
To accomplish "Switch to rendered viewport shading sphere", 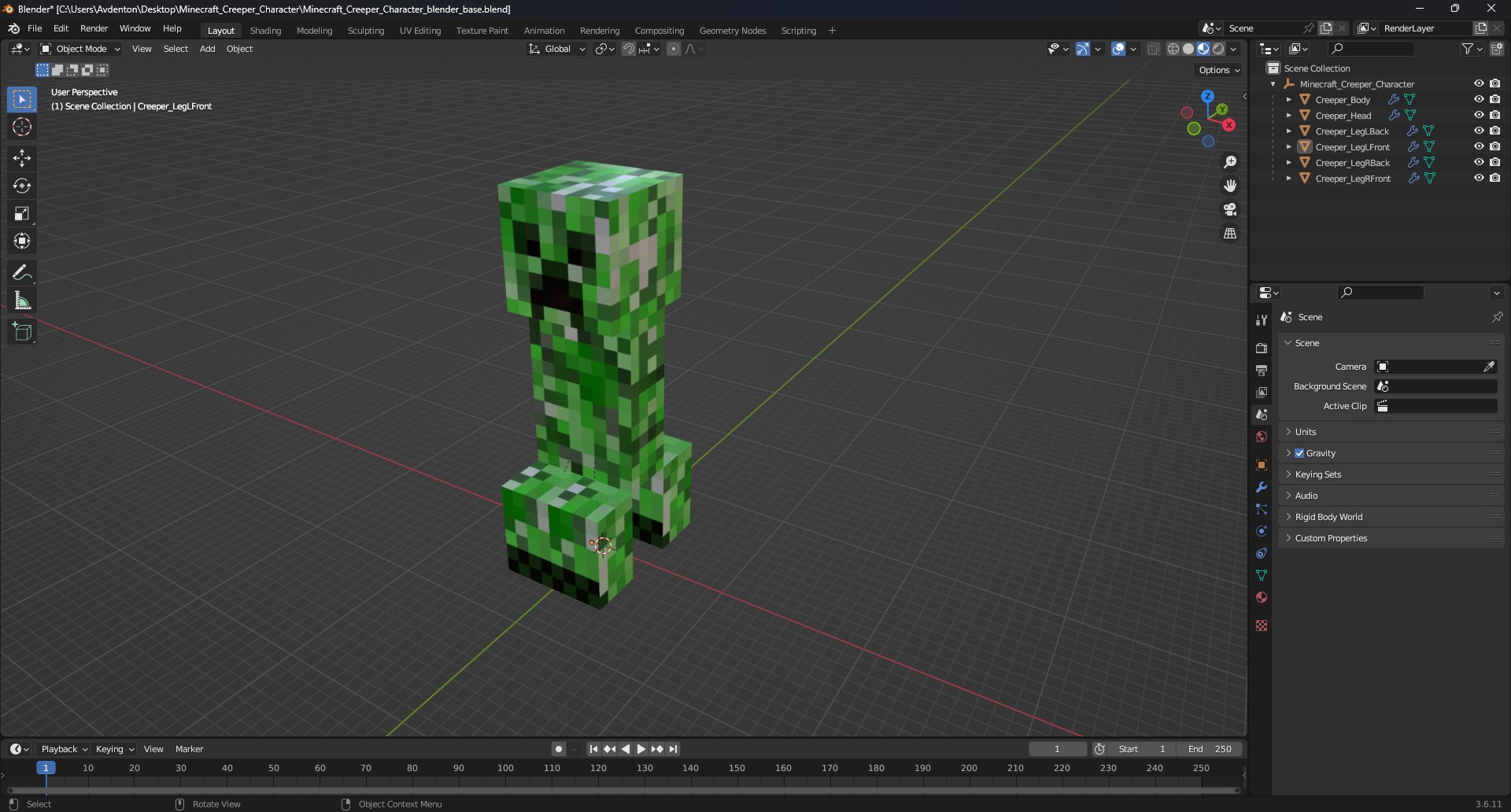I will (x=1218, y=49).
